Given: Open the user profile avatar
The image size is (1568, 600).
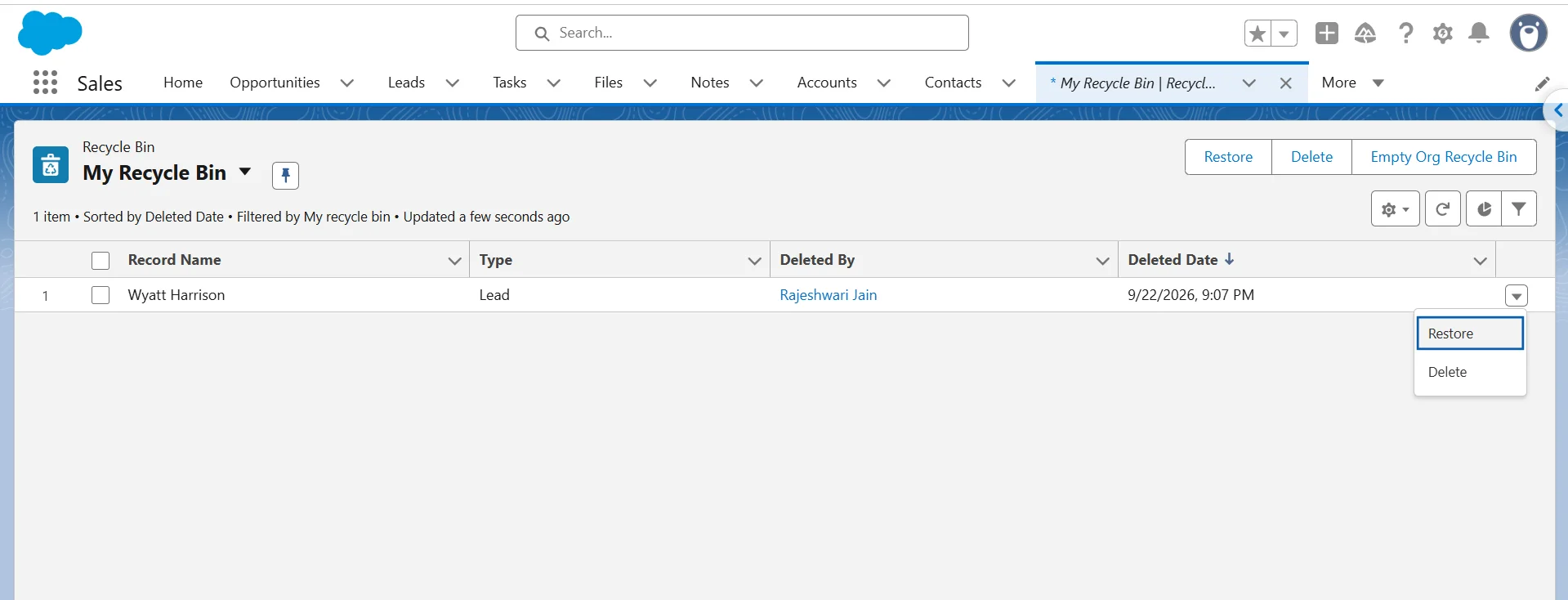Looking at the screenshot, I should (x=1529, y=33).
